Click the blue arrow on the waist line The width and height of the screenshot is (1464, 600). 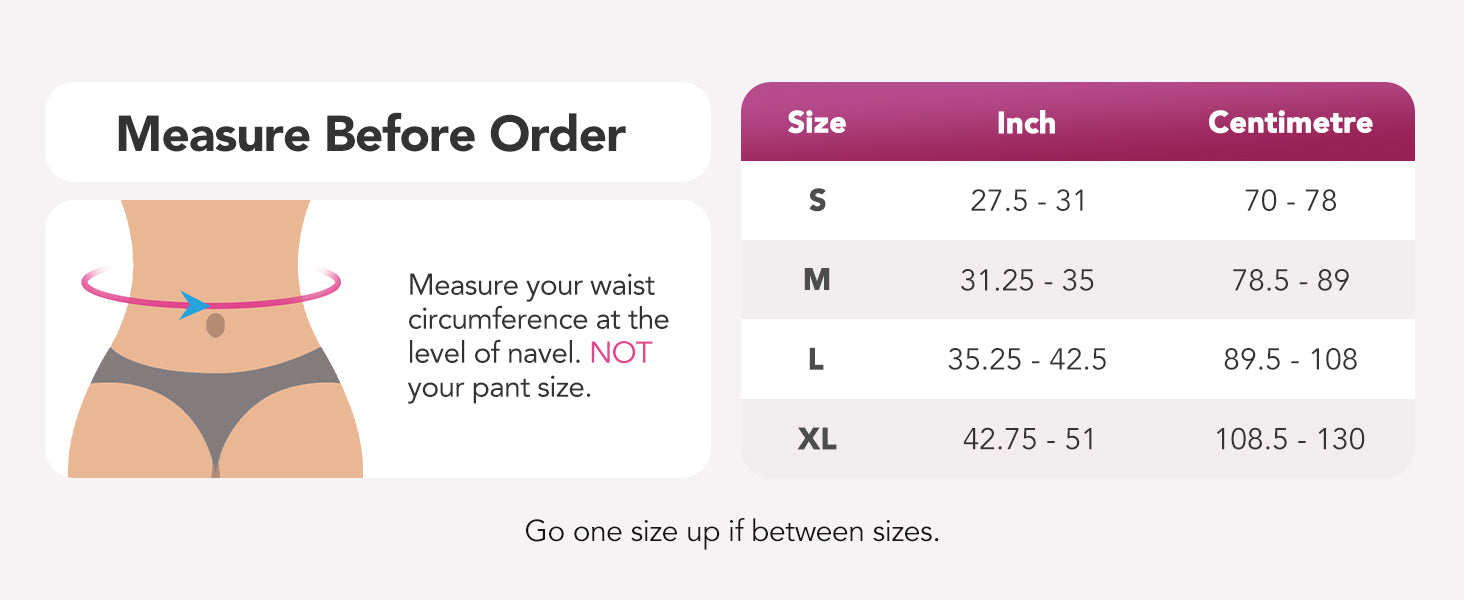pos(195,304)
